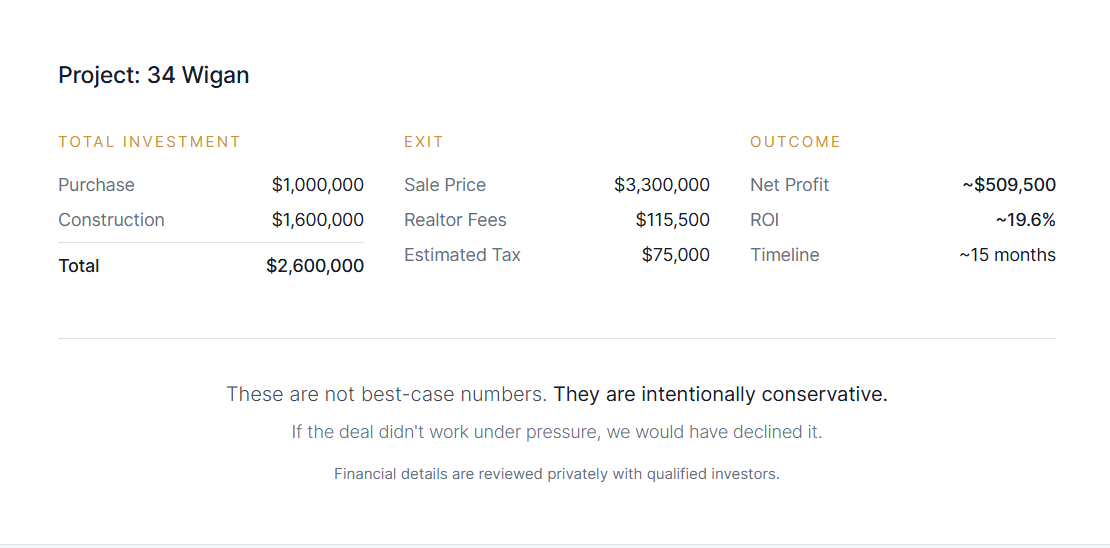Viewport: 1110px width, 548px height.
Task: Click the Total value $2,600,000
Action: pos(314,266)
